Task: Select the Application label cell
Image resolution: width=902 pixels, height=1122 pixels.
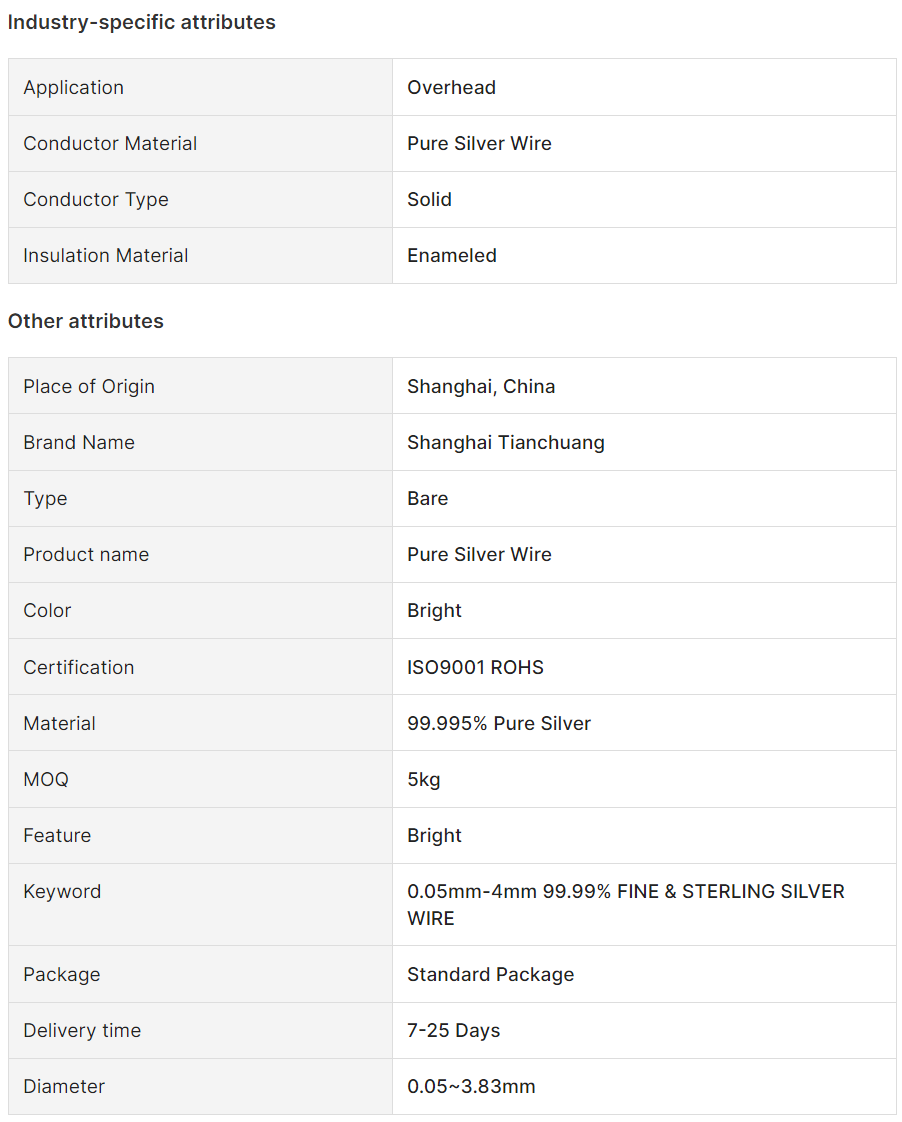Action: click(200, 87)
